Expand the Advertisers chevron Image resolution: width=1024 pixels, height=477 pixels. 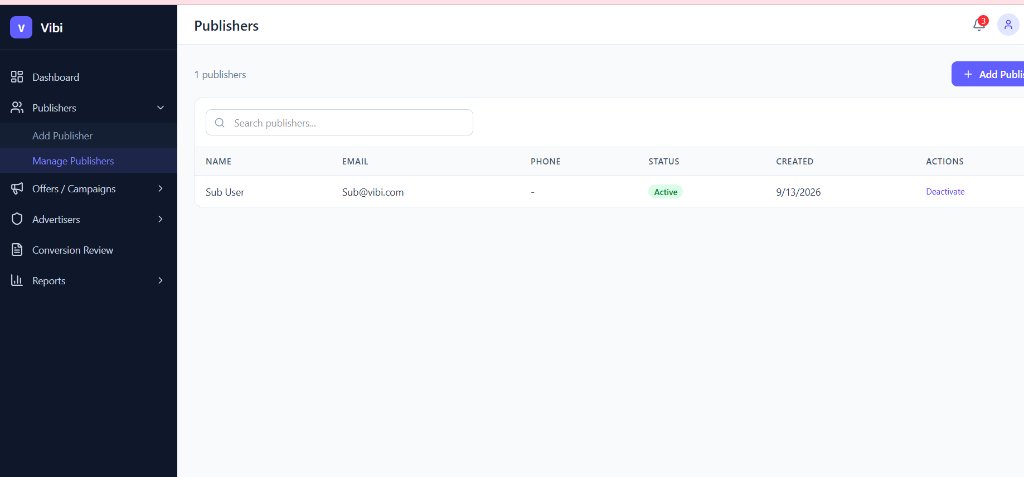pos(161,220)
